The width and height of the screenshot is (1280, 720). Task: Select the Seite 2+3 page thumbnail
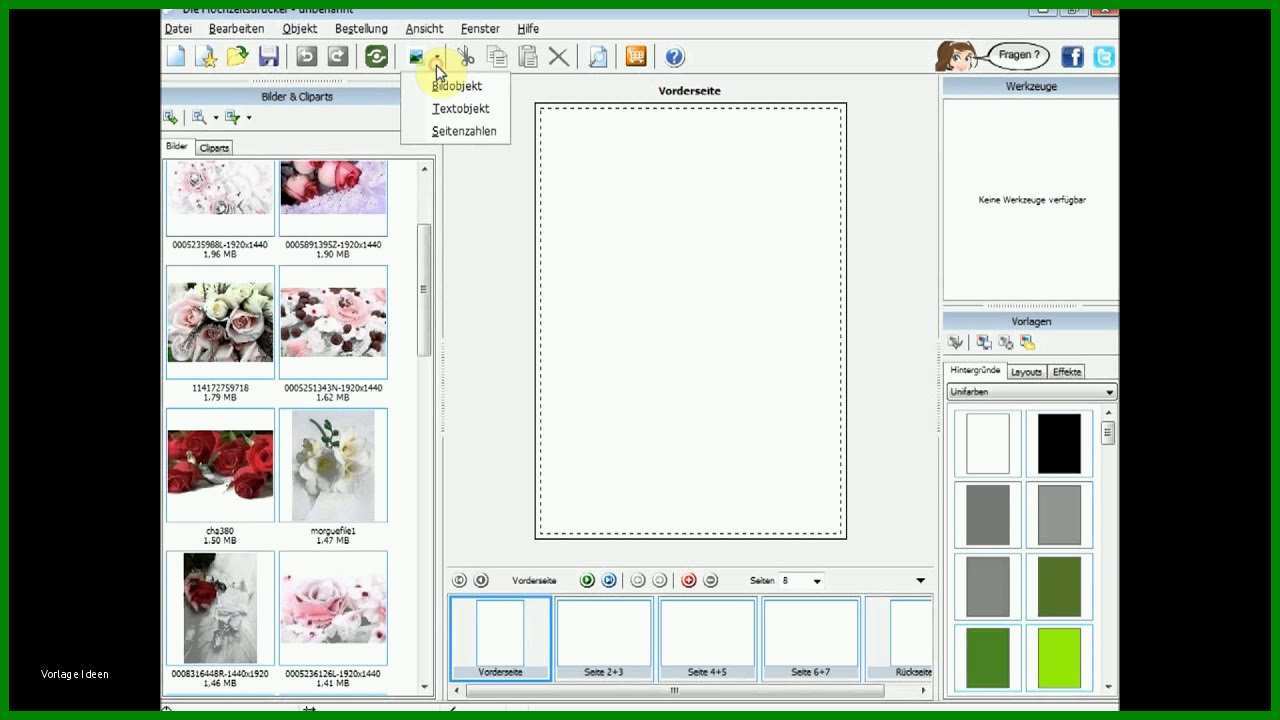click(604, 638)
